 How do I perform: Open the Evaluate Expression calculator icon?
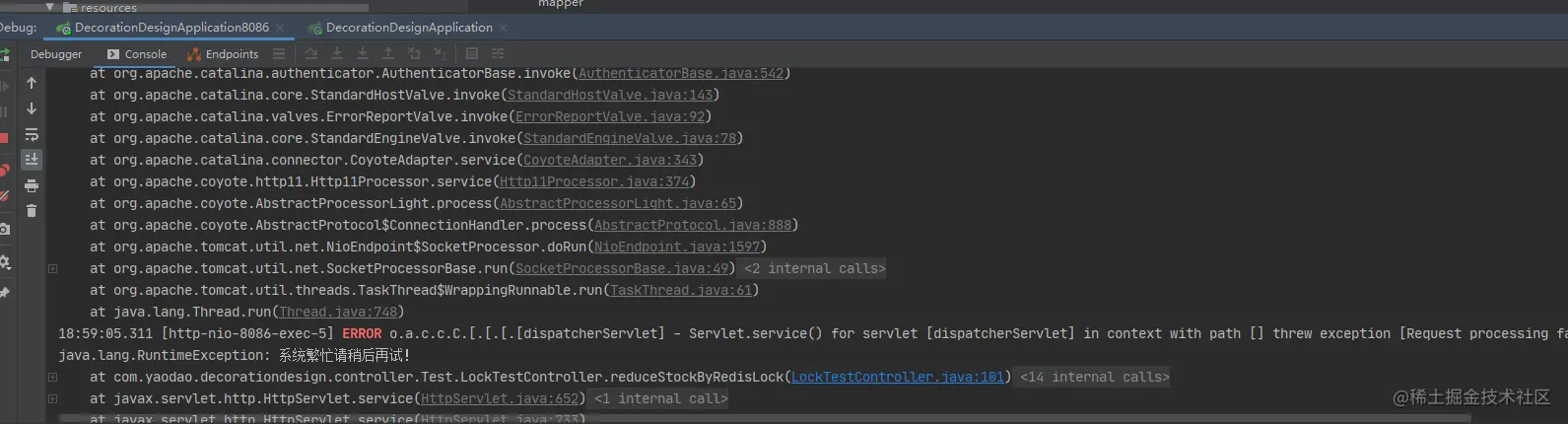pyautogui.click(x=472, y=53)
